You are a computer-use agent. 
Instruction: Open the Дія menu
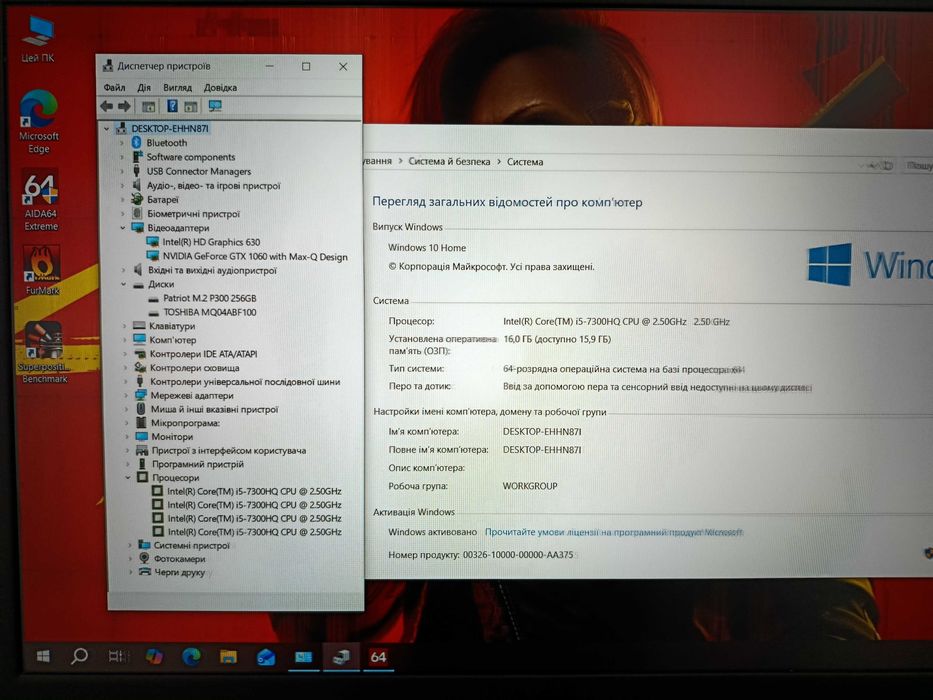(x=144, y=88)
